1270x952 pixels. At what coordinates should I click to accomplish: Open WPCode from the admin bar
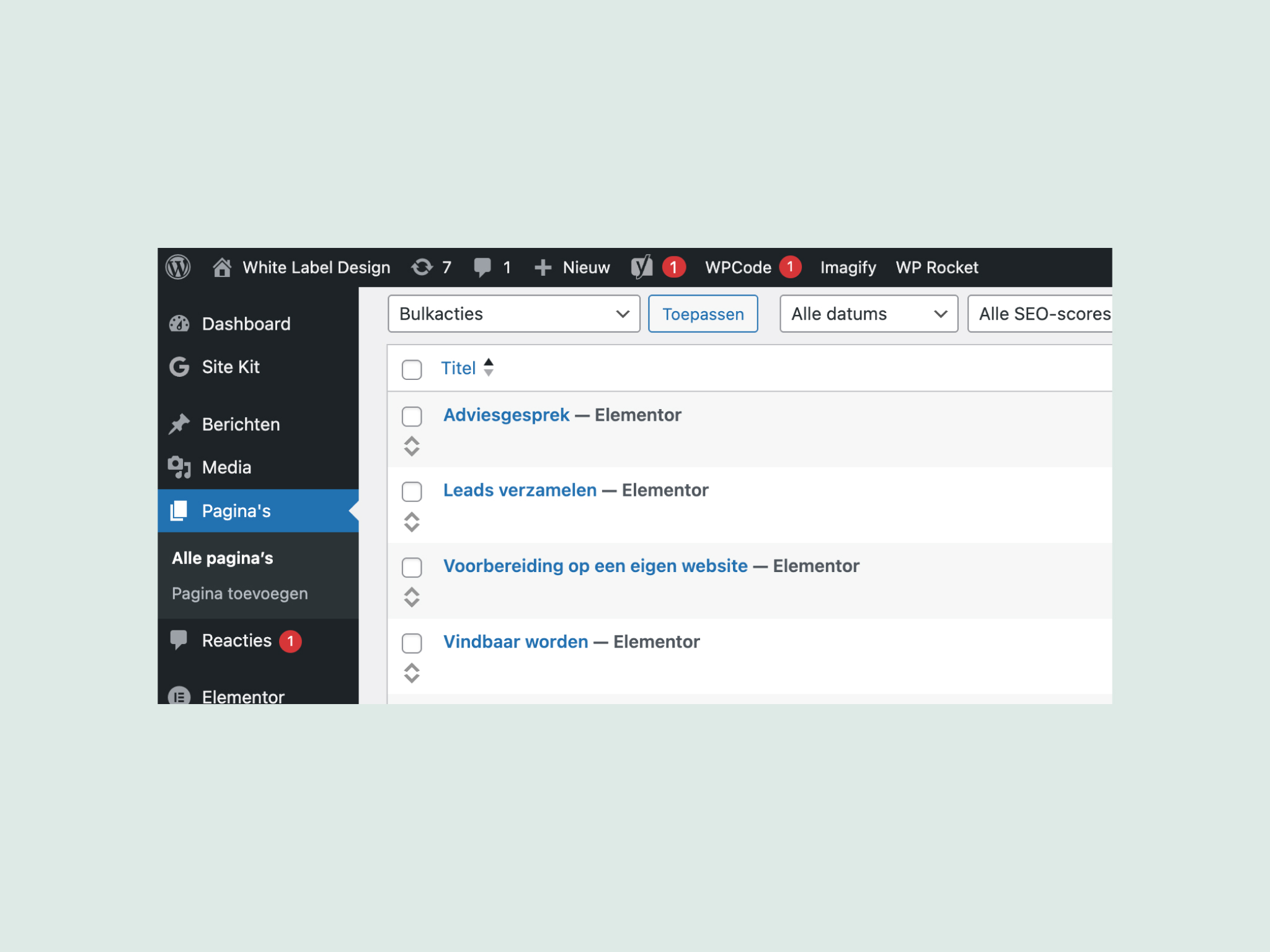739,267
